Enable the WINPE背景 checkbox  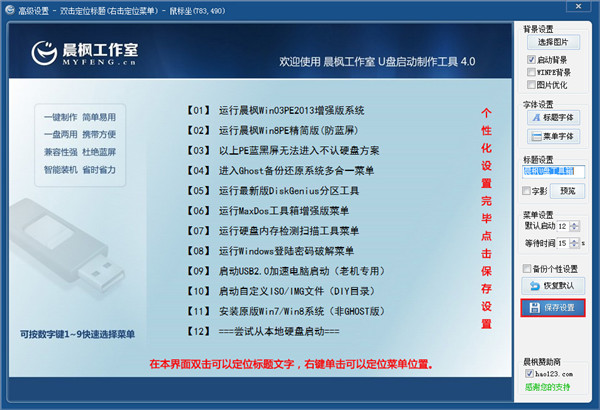point(529,73)
